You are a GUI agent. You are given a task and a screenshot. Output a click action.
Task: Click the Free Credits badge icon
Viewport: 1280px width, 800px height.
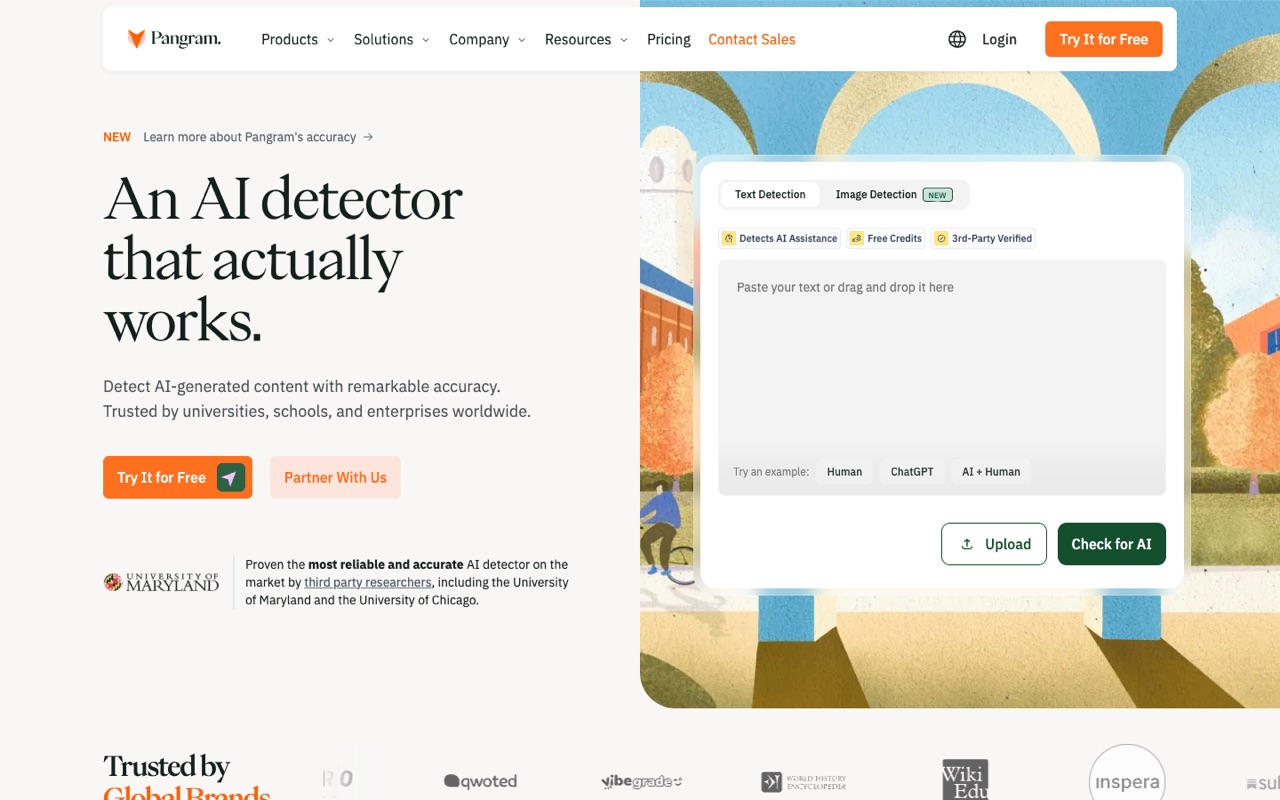click(x=857, y=238)
